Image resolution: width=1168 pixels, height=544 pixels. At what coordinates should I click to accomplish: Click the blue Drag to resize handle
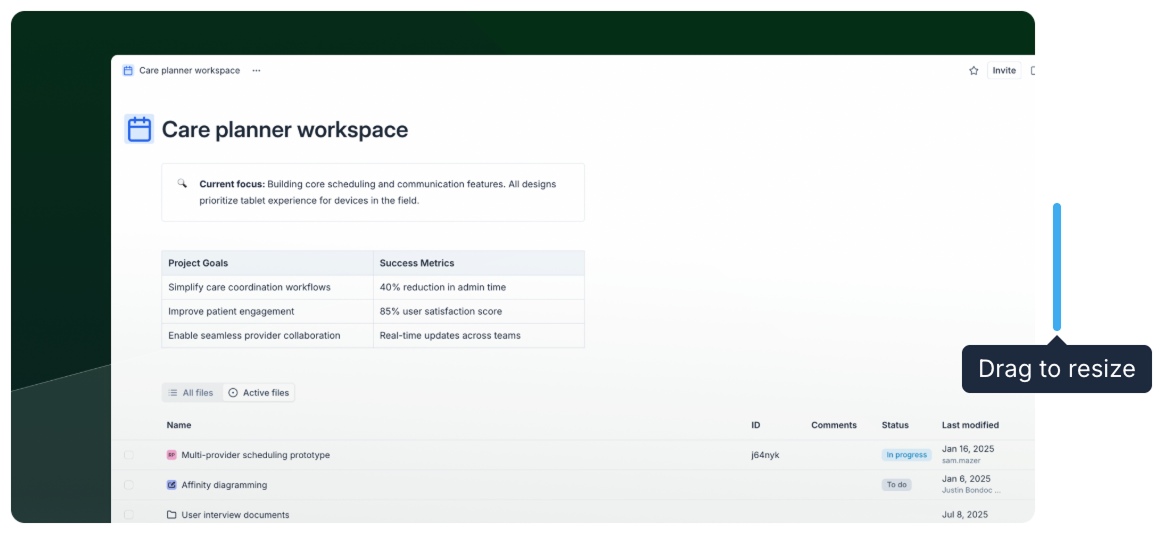click(x=1057, y=267)
